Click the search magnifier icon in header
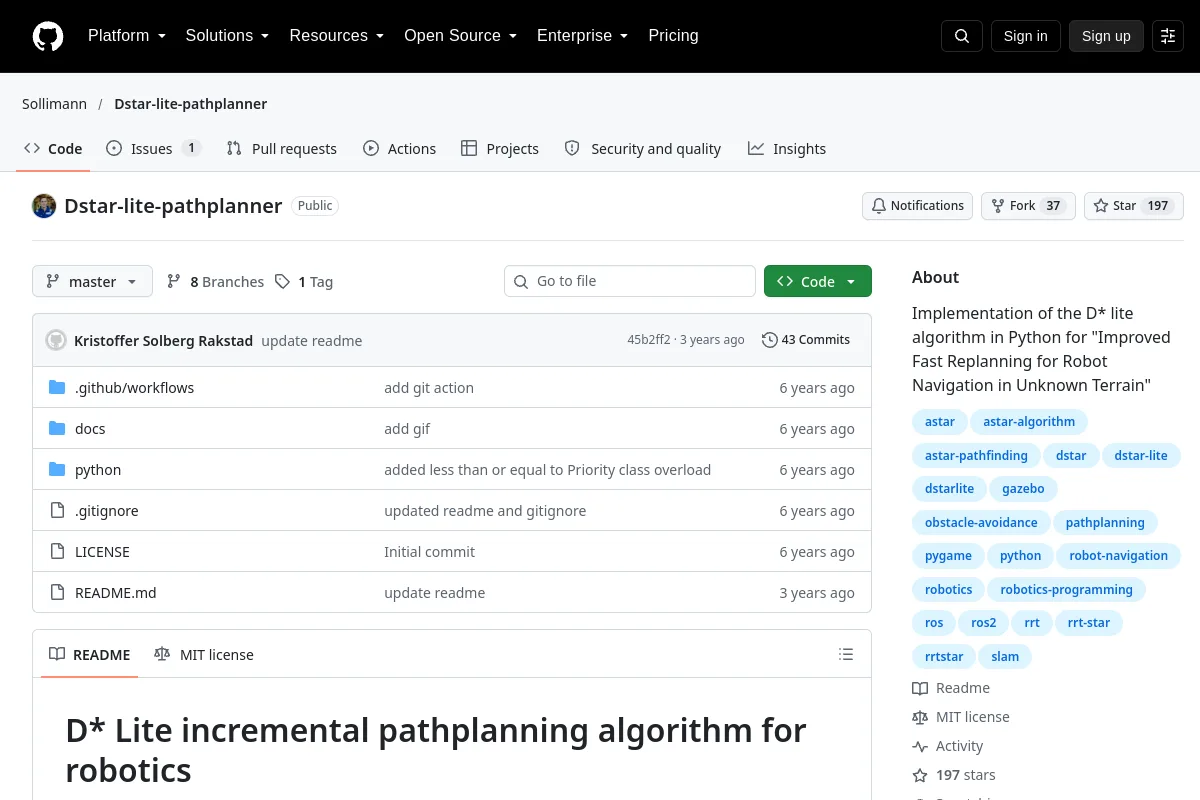The image size is (1200, 800). click(x=962, y=36)
